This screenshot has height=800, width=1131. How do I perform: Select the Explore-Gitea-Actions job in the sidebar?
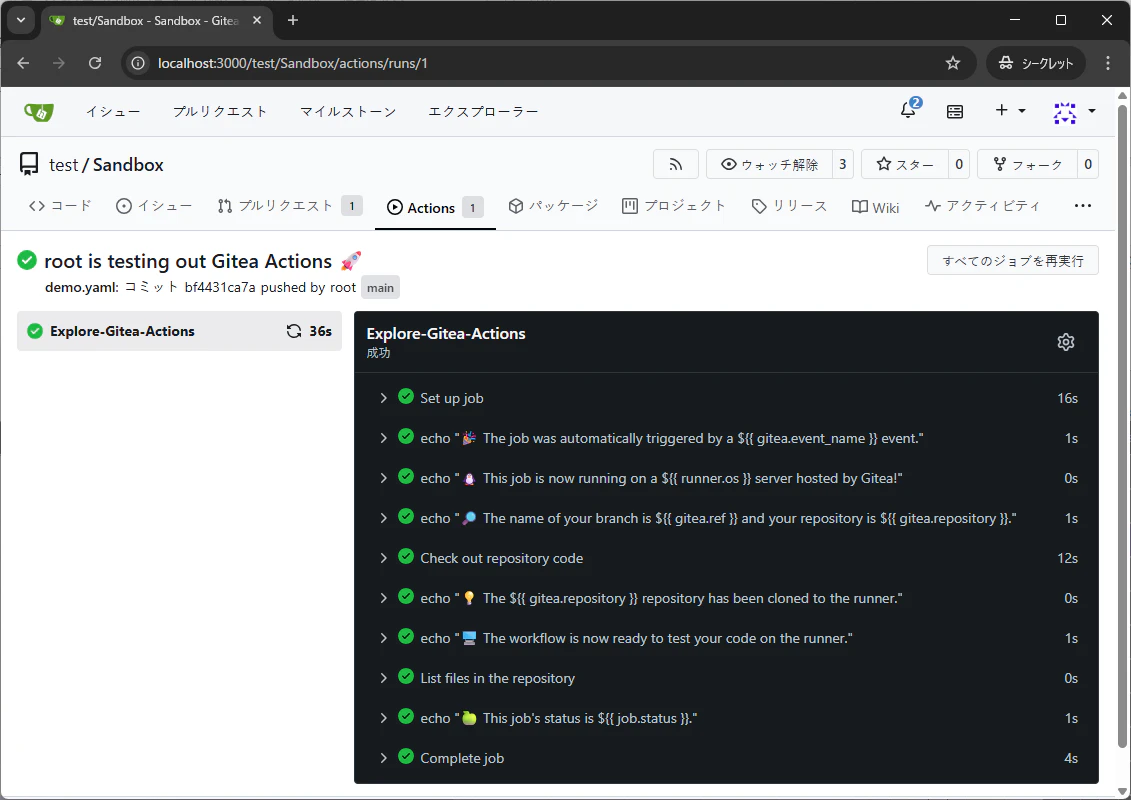(x=179, y=331)
